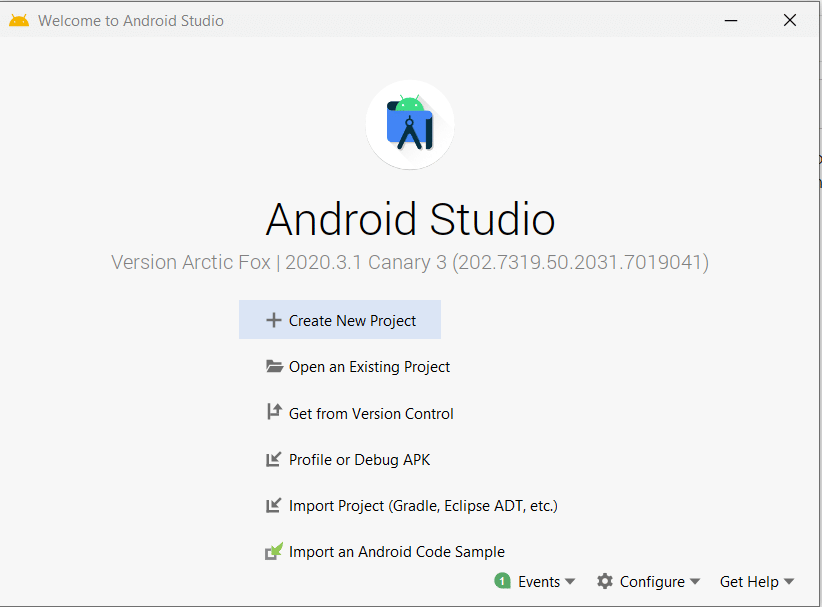Select the Get from Version Control branch icon
This screenshot has width=822, height=607.
coord(273,413)
